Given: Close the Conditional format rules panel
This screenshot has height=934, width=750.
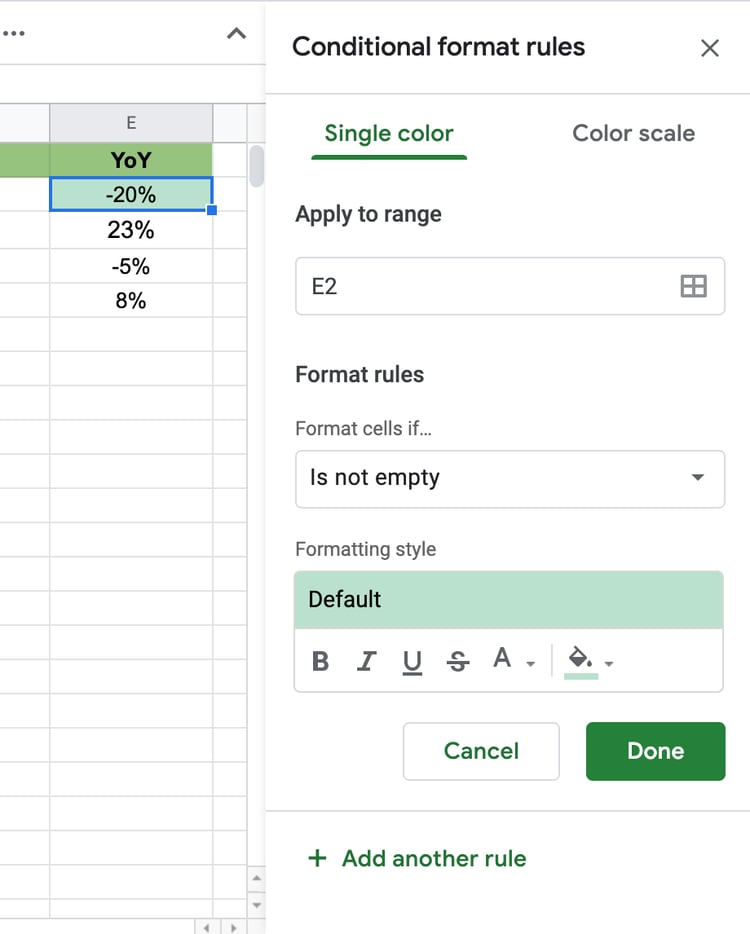Looking at the screenshot, I should 710,48.
